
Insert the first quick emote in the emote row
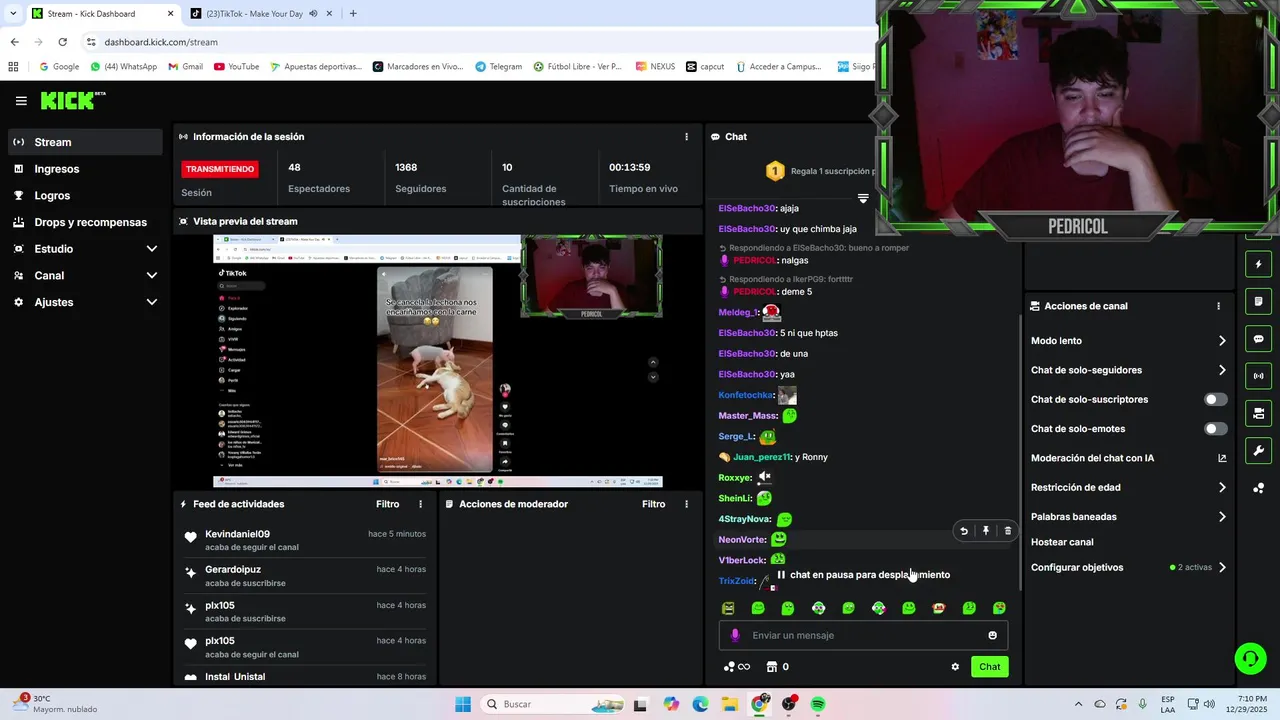tap(728, 608)
